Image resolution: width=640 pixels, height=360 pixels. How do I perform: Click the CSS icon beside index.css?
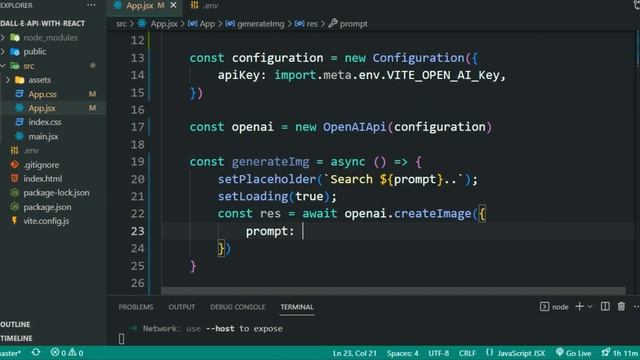coord(19,122)
